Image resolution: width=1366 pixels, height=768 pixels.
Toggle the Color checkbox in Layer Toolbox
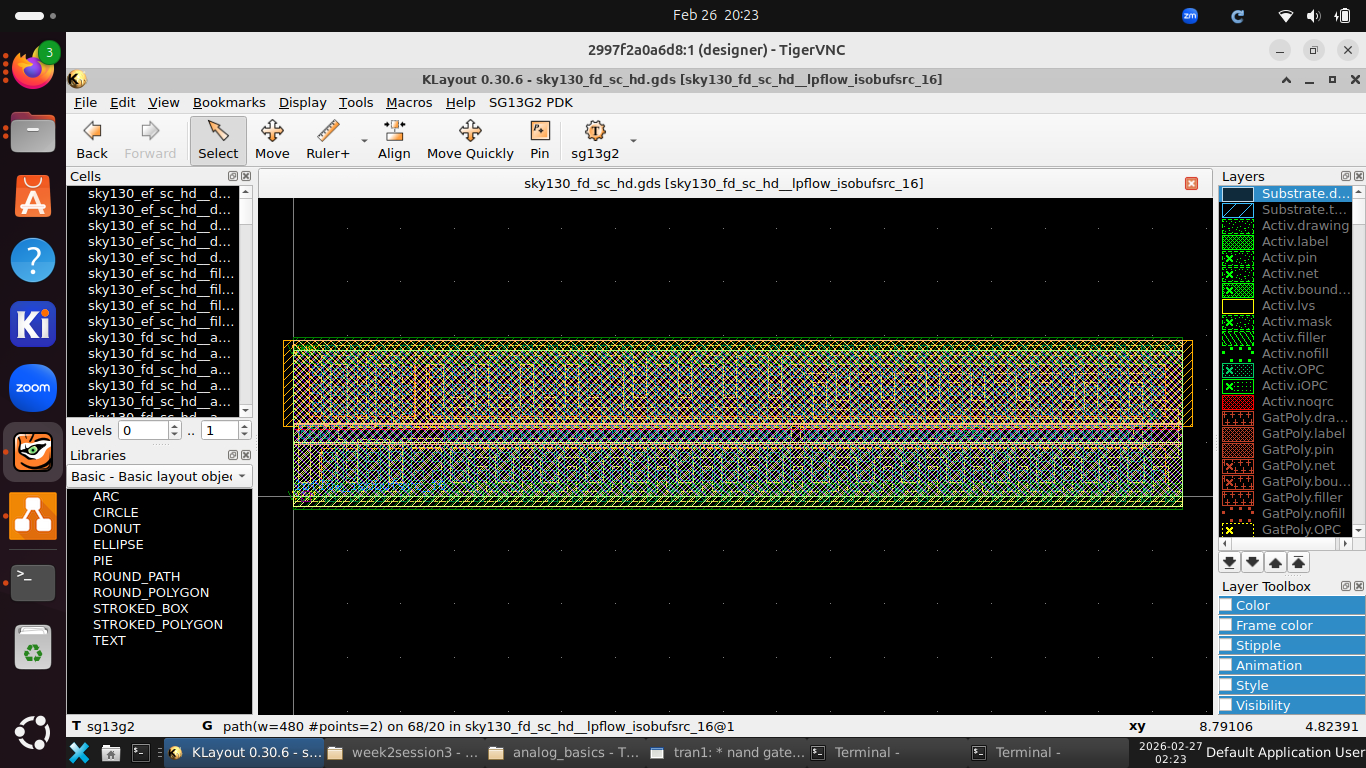click(x=1226, y=605)
